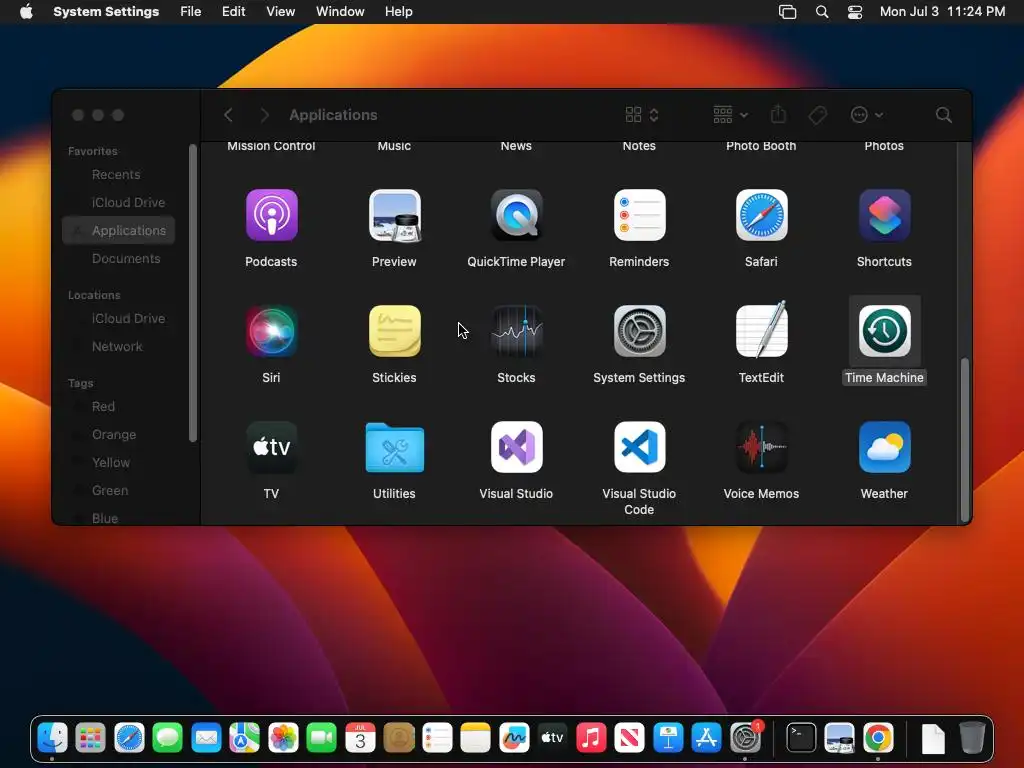Select the Siri app icon
This screenshot has height=768, width=1024.
(271, 332)
